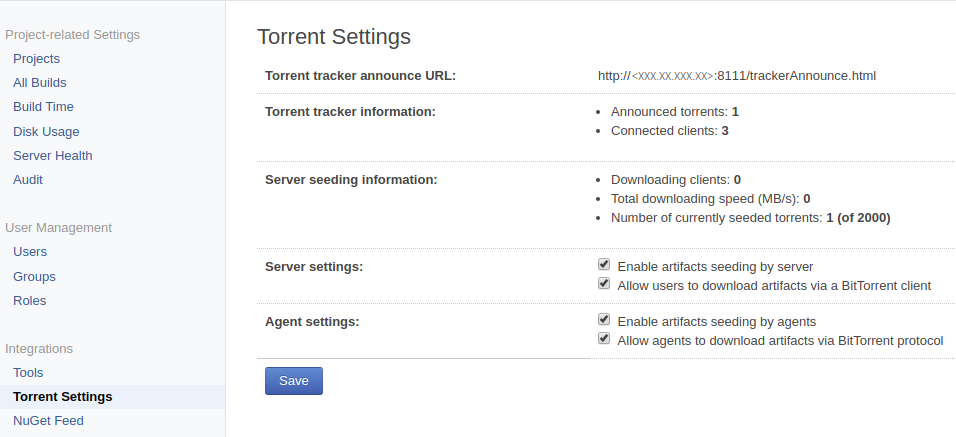
Task: Toggle Enable artifacts seeding by server checkbox
Action: (604, 265)
